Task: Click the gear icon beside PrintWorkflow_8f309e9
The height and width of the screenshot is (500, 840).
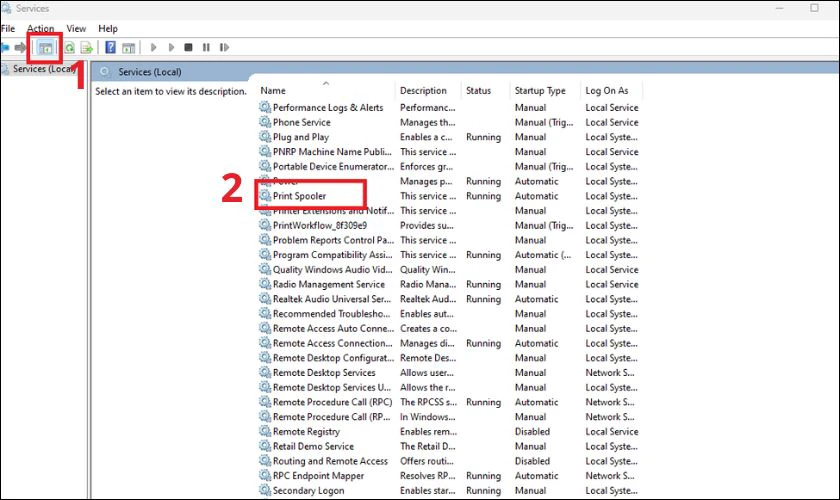Action: tap(265, 225)
